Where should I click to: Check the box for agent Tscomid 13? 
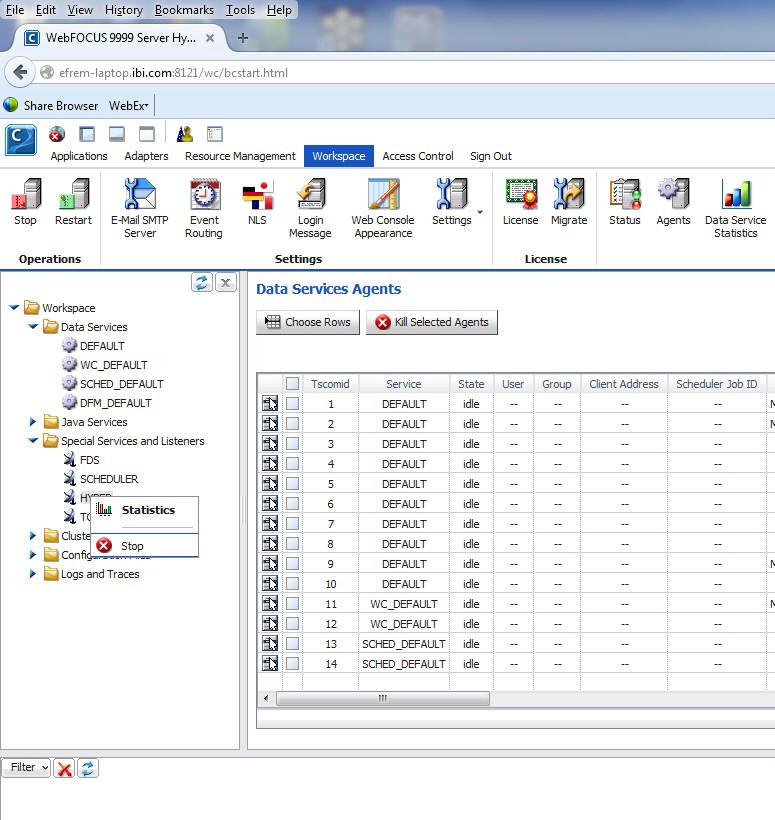tap(292, 644)
